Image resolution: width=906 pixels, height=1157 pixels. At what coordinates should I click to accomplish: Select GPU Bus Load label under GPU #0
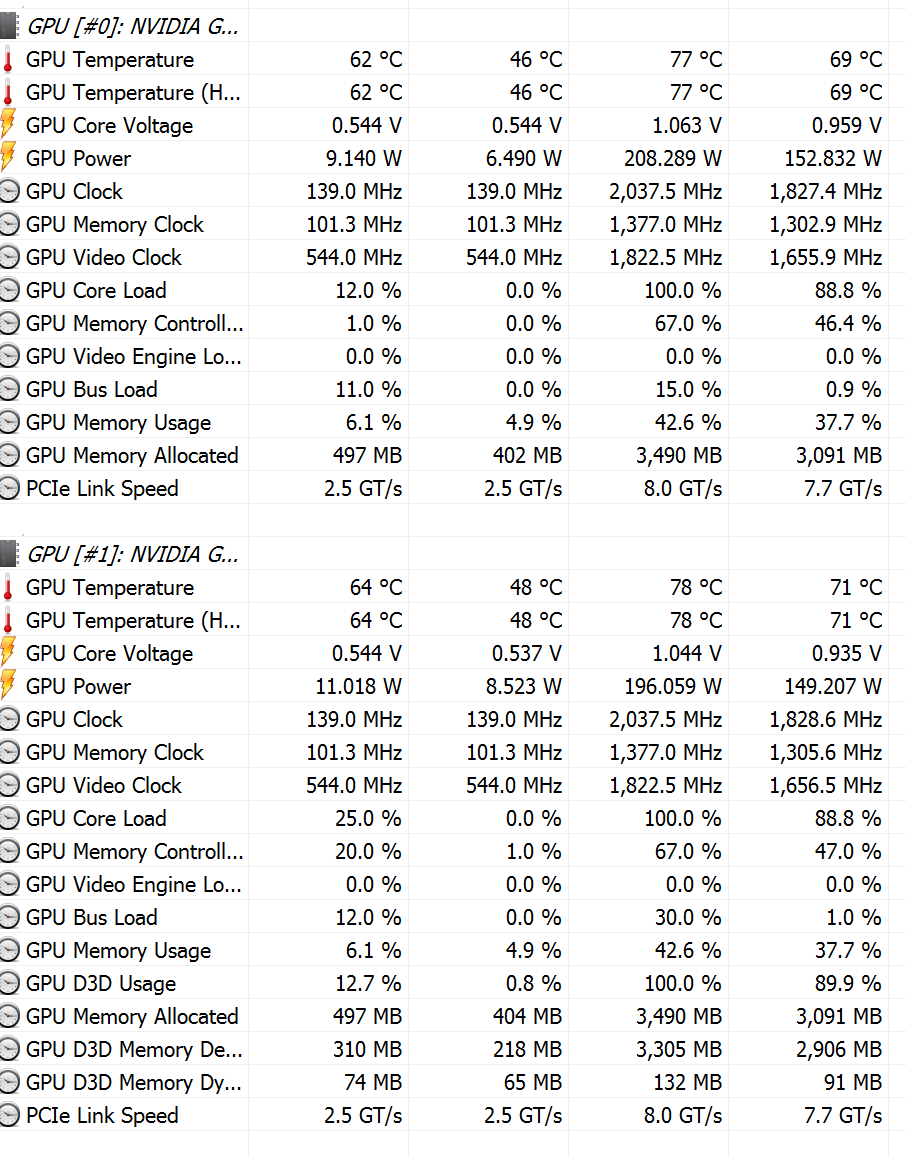pyautogui.click(x=91, y=389)
